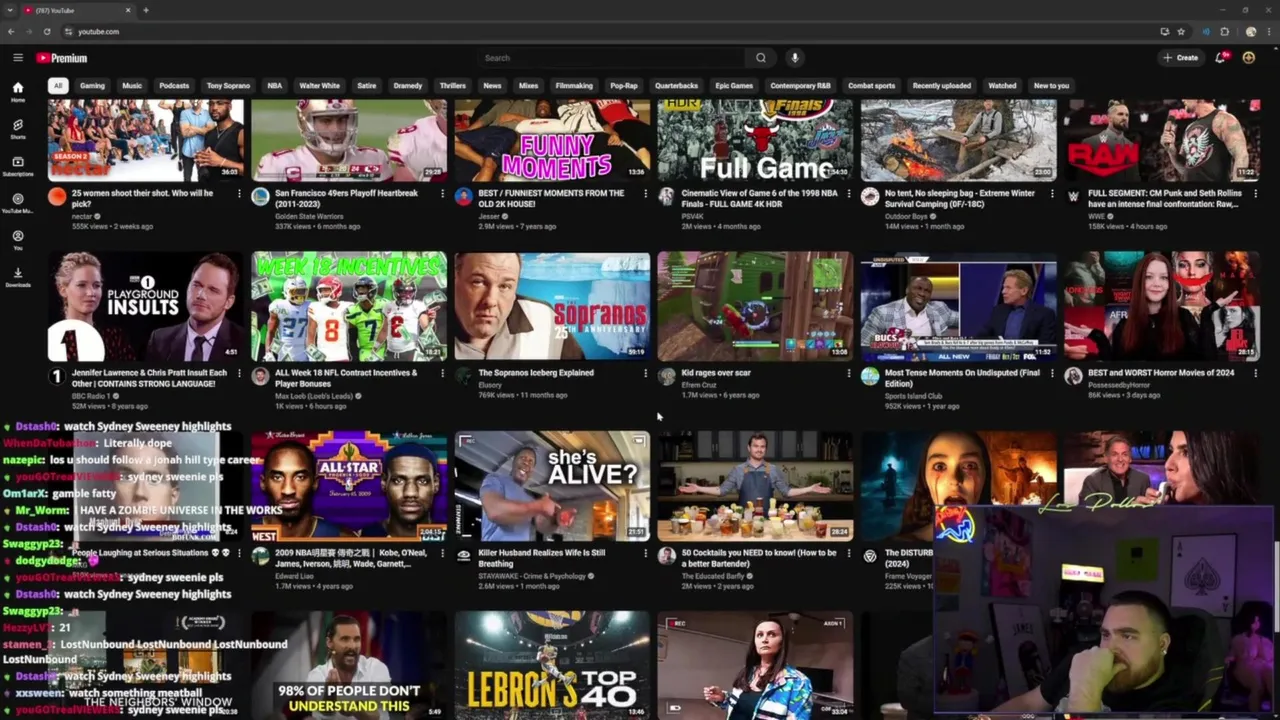This screenshot has height=720, width=1280.
Task: Select the Quarterbacks filter chip
Action: [676, 86]
